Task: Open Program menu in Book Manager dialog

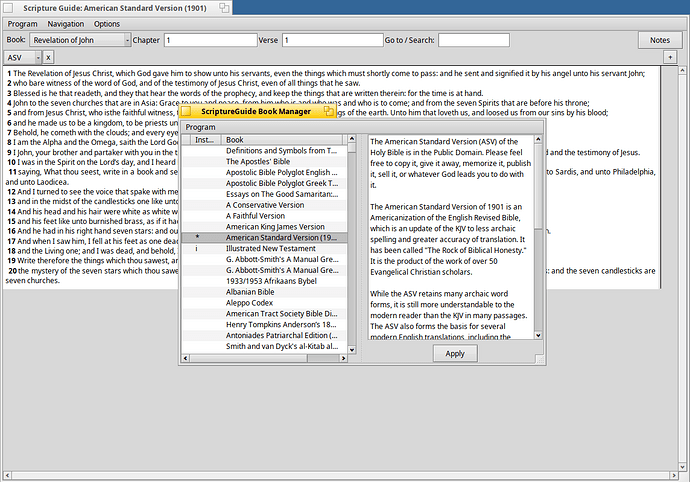Action: click(x=200, y=127)
